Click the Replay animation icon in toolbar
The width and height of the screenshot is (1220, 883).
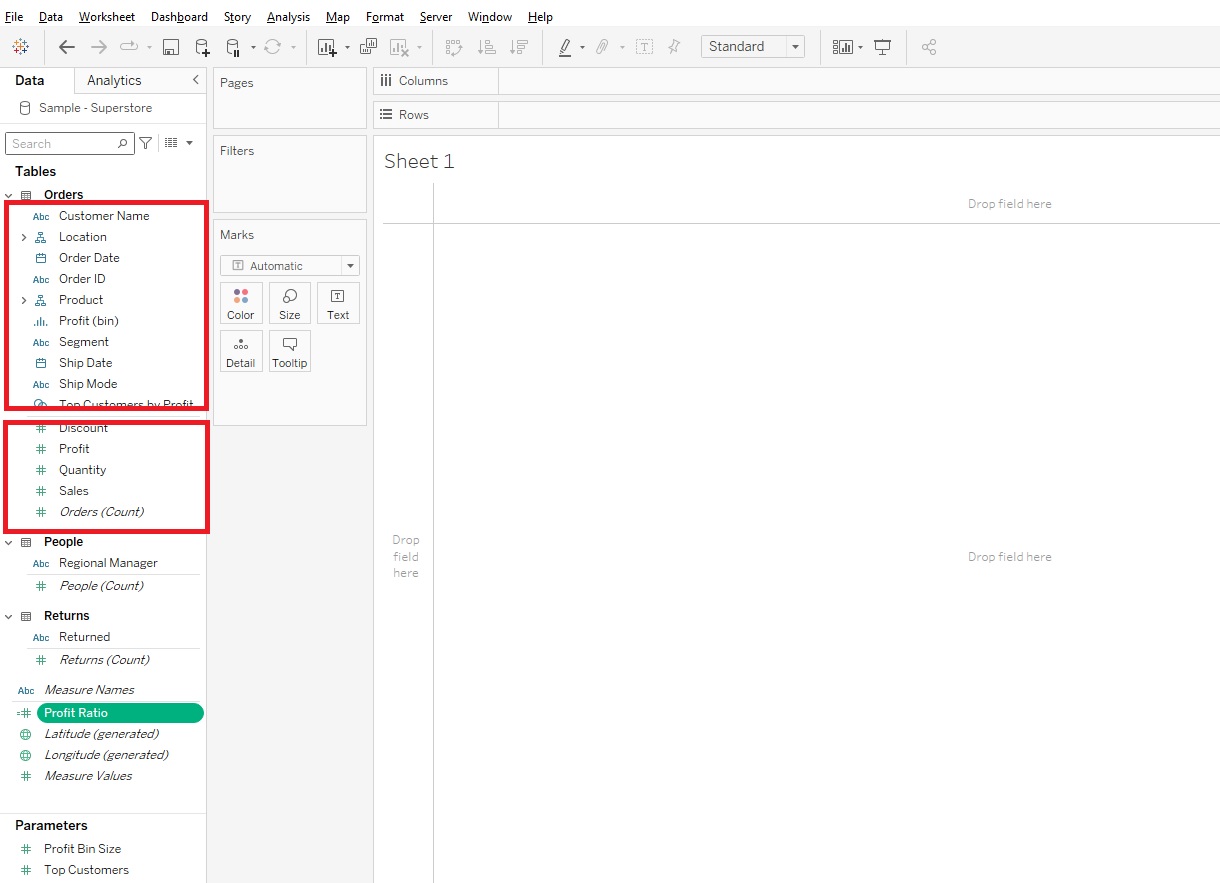[130, 47]
